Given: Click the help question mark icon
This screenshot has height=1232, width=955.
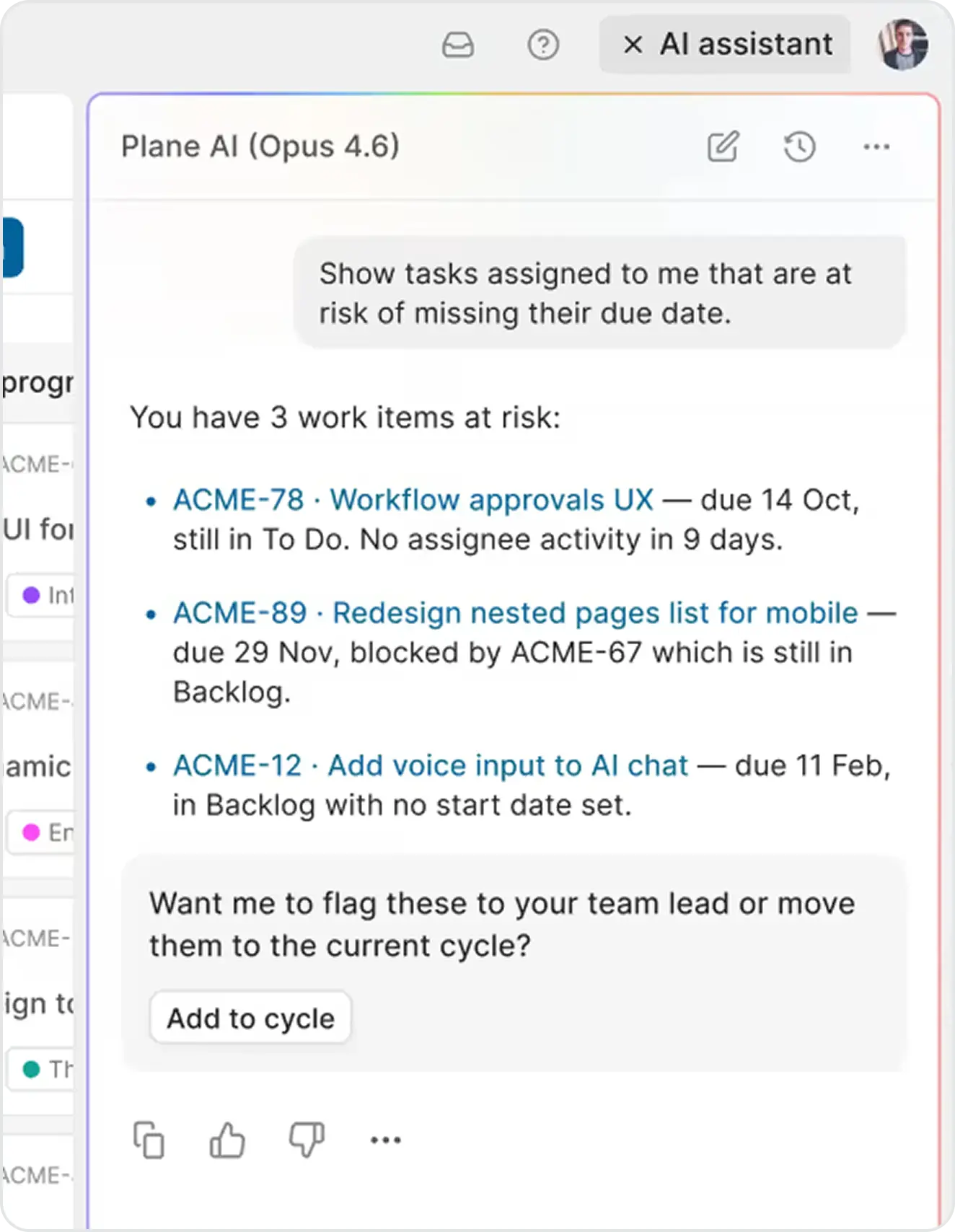Looking at the screenshot, I should point(542,45).
